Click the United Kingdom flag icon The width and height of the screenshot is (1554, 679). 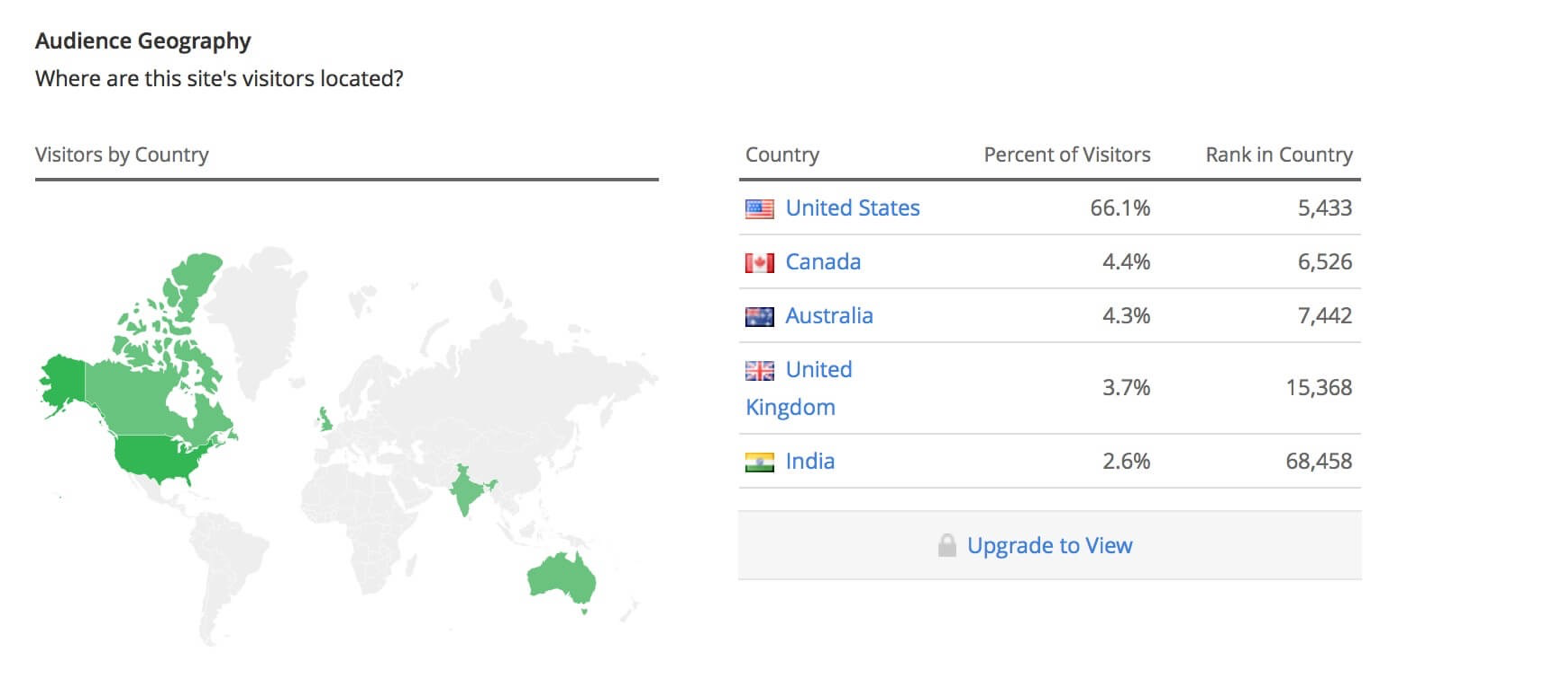click(760, 371)
